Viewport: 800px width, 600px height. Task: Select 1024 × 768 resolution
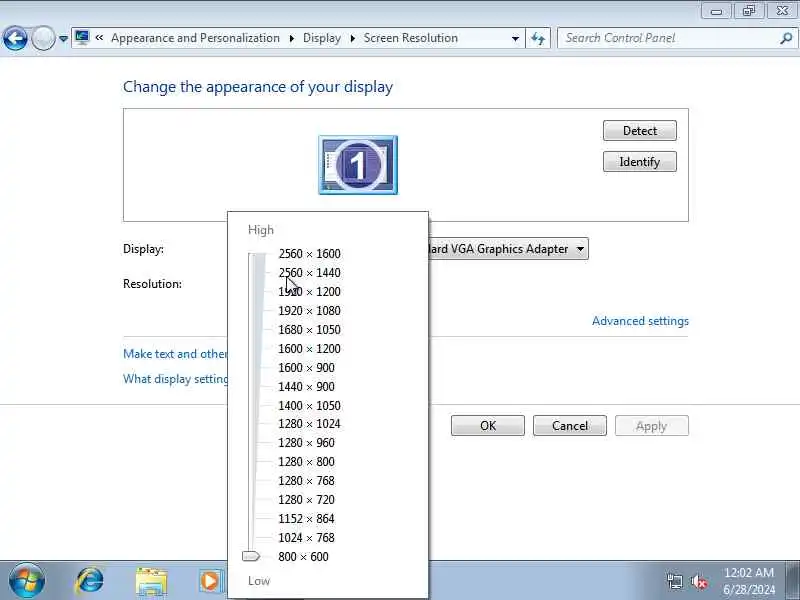306,537
